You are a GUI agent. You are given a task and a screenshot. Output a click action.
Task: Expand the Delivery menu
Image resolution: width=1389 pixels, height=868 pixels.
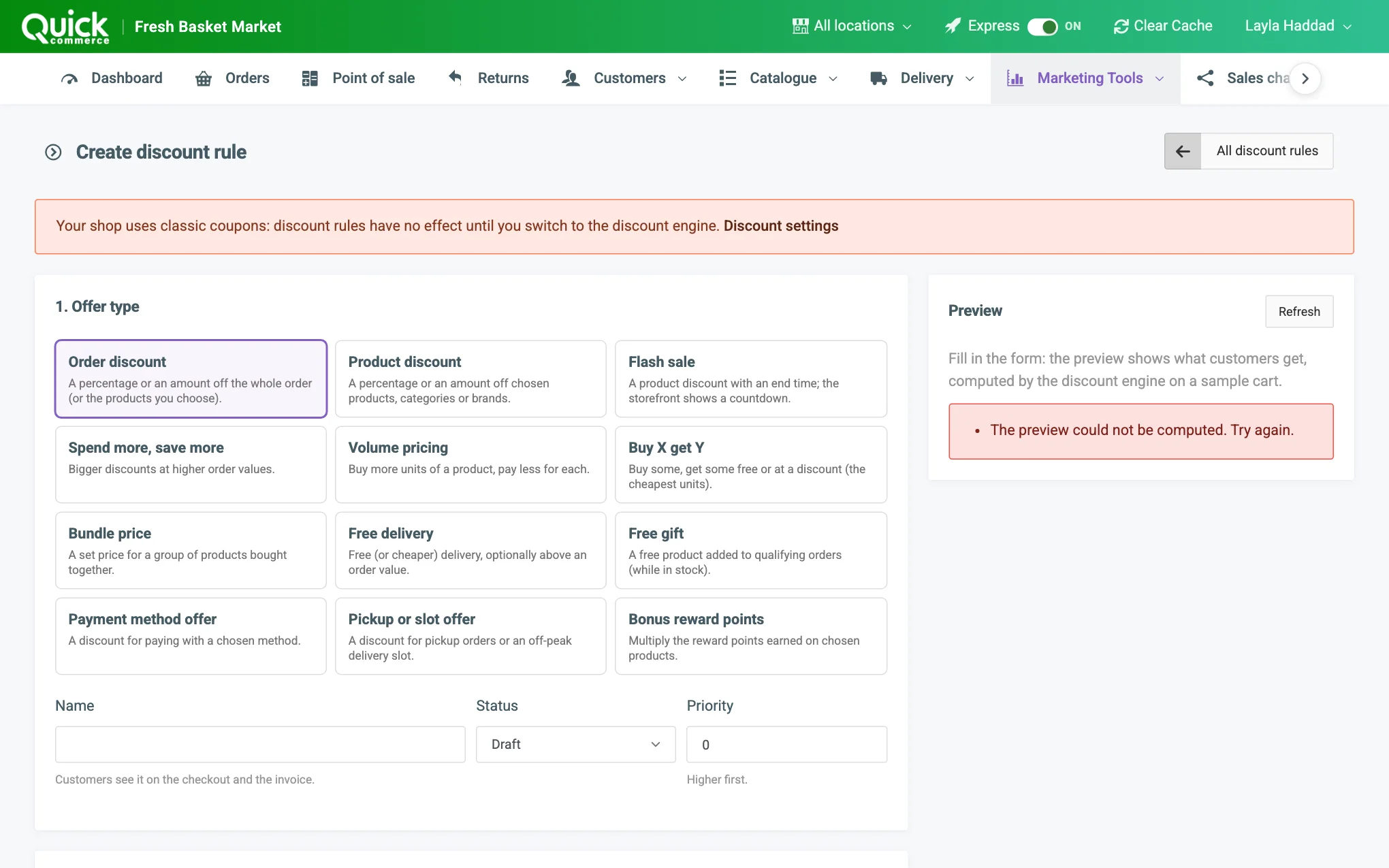click(x=922, y=78)
